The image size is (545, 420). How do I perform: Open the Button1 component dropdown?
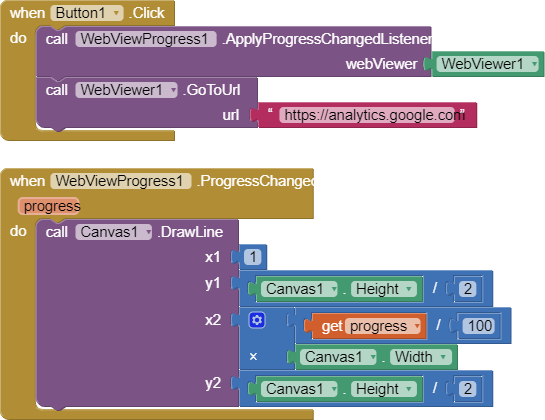click(87, 13)
